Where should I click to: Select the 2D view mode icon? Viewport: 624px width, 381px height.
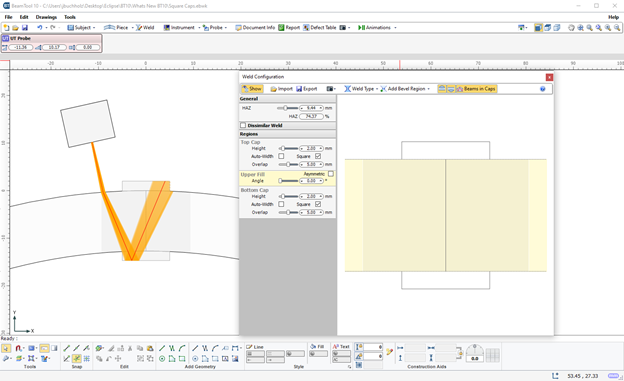(x=538, y=27)
